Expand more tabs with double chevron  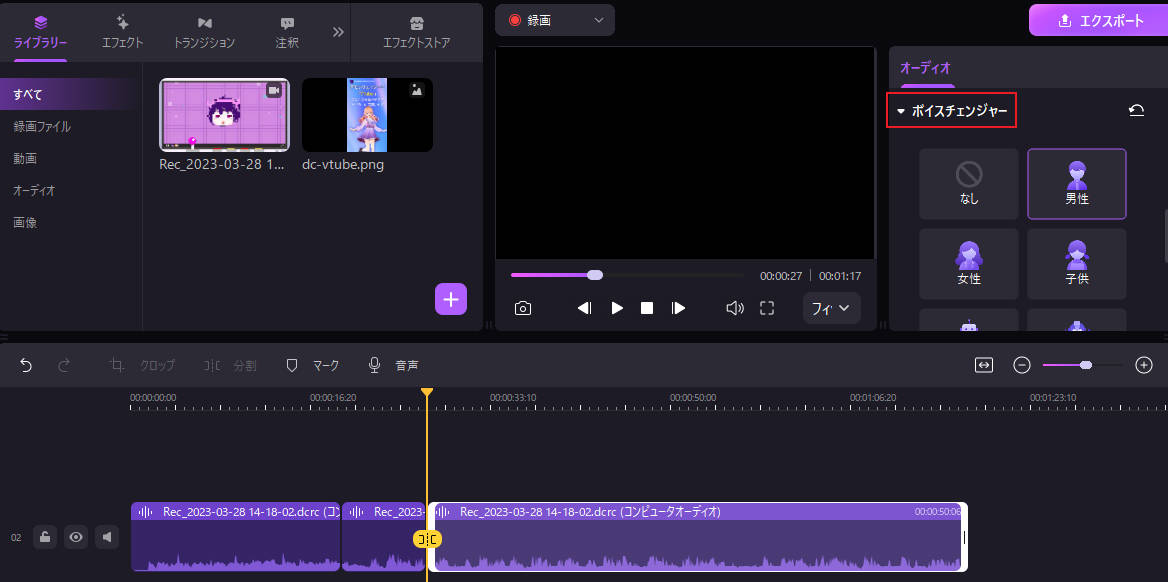338,32
